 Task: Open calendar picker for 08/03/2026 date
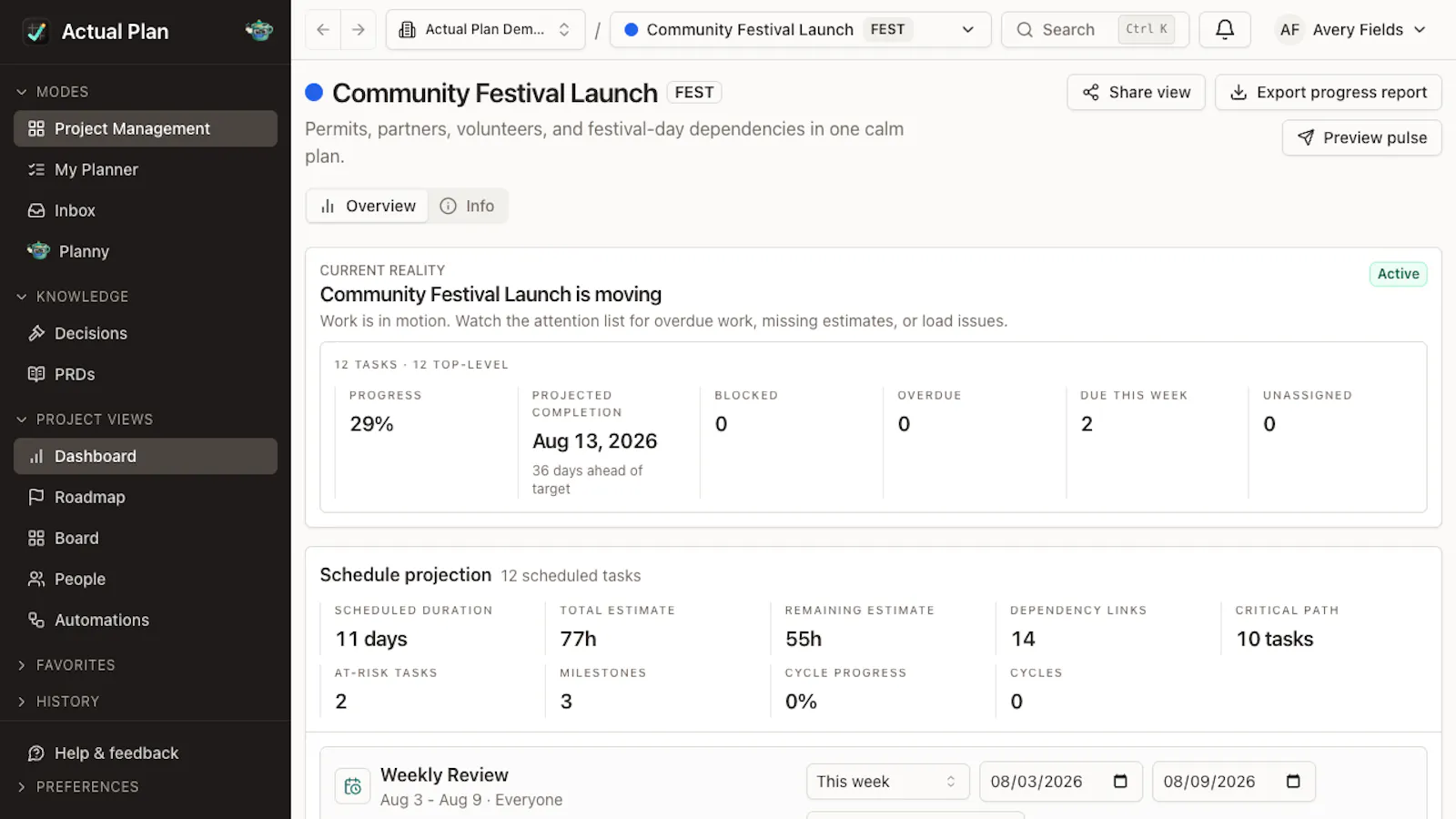(x=1120, y=782)
